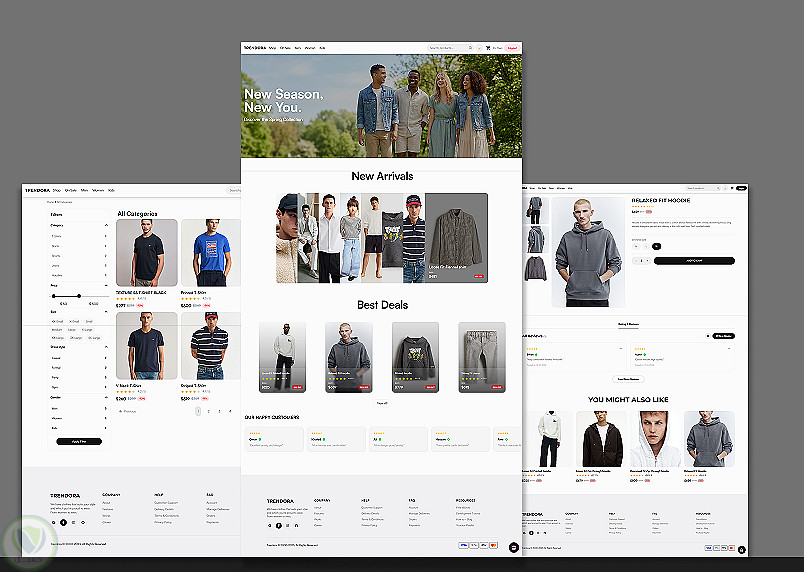Open Shop menu on category page navbar
804x572 pixels.
point(56,190)
